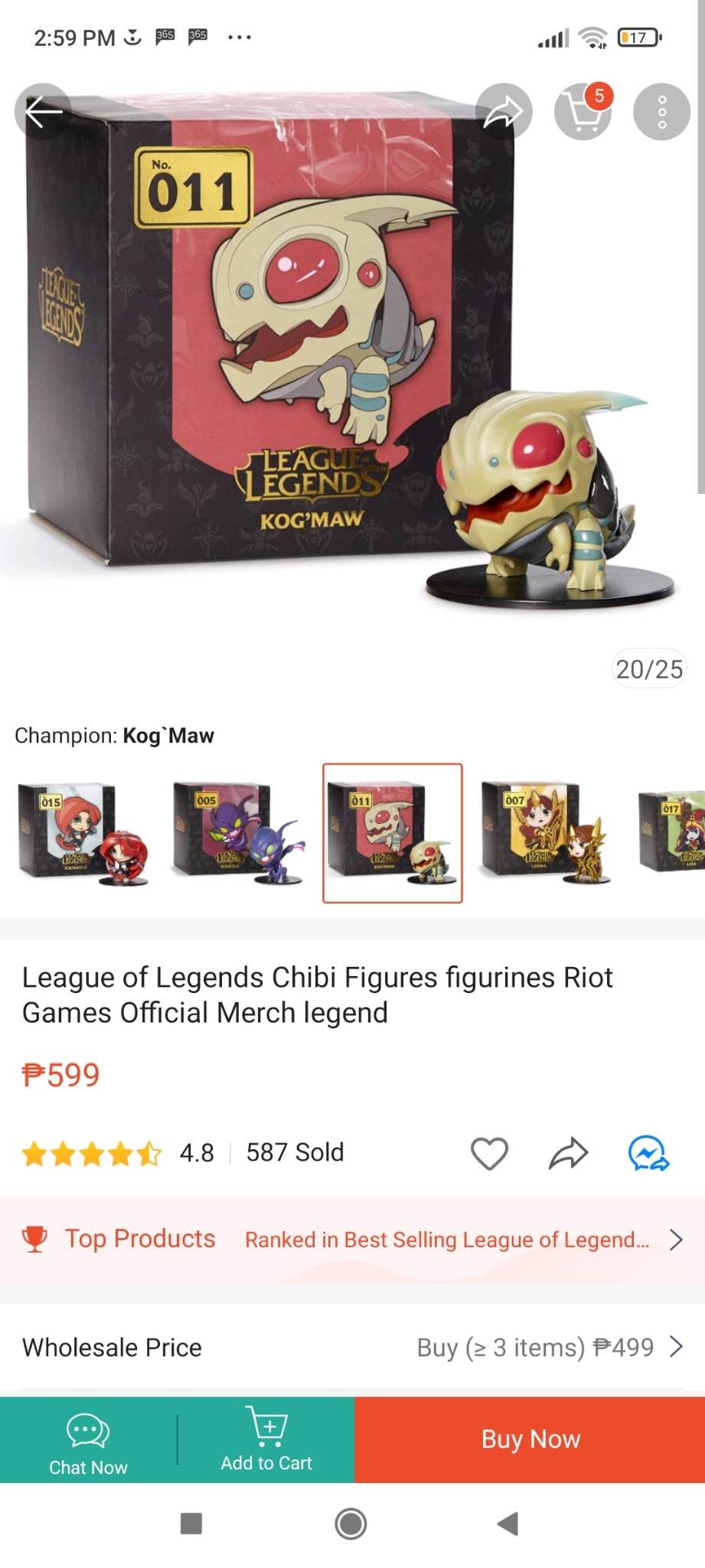Tap Add to Cart button

pos(266,1440)
